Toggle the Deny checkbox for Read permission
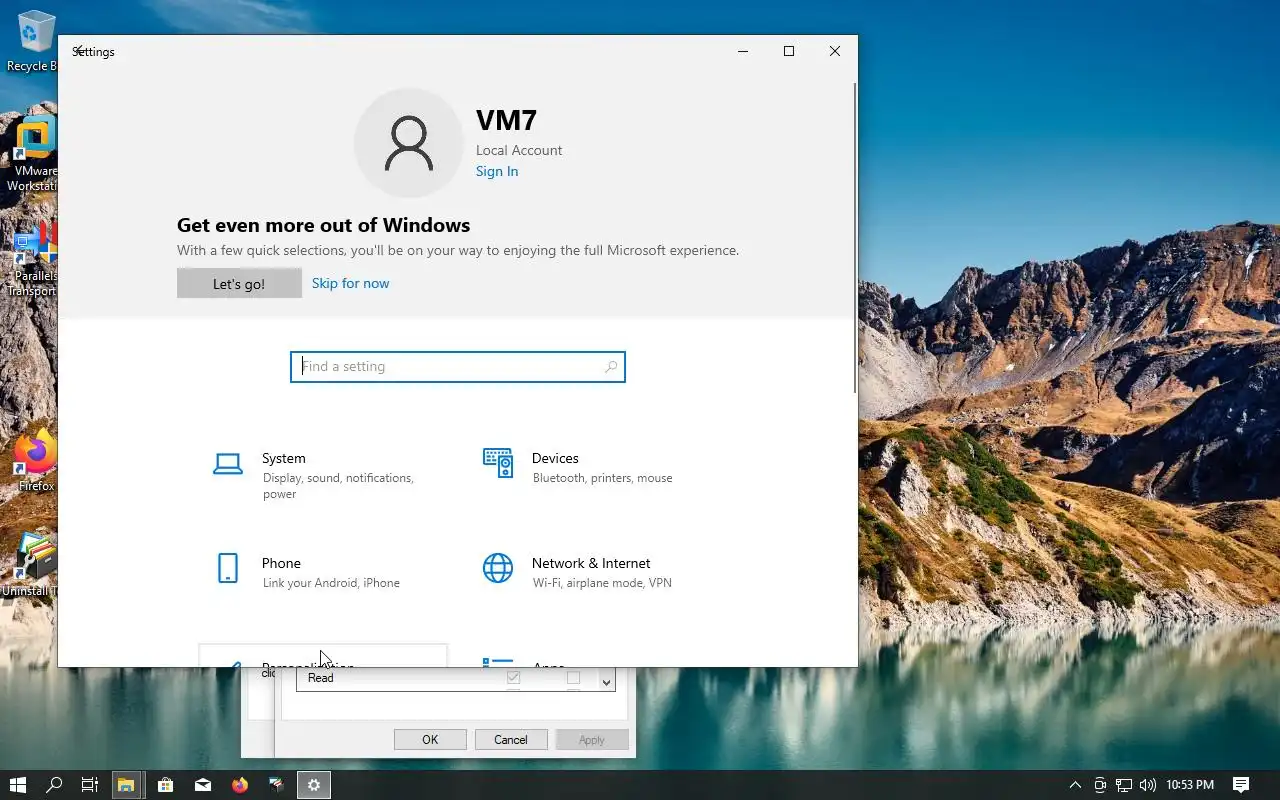Screen dimensions: 1280x800 coord(573,678)
